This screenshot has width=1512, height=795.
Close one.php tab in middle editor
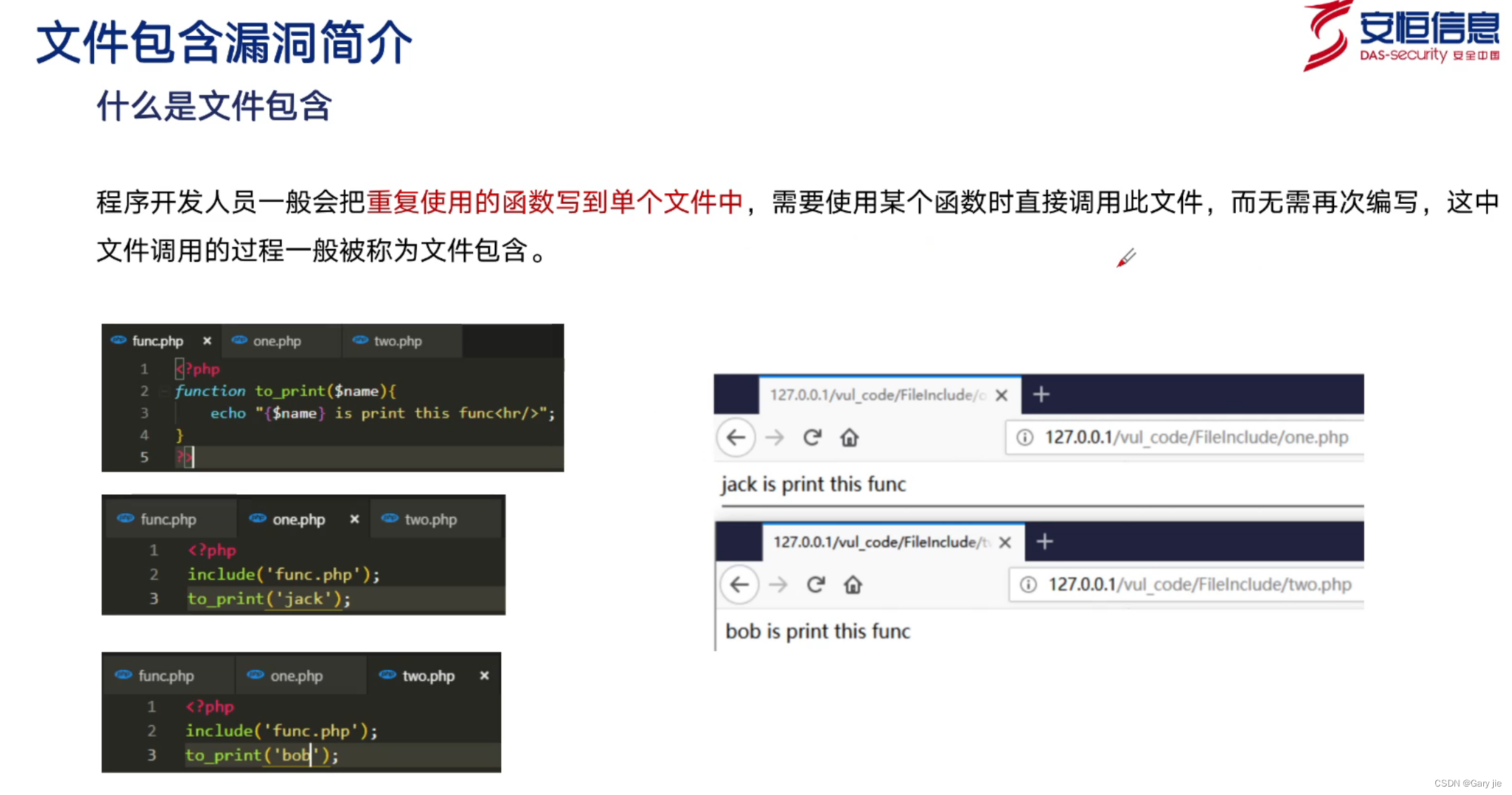[x=354, y=519]
